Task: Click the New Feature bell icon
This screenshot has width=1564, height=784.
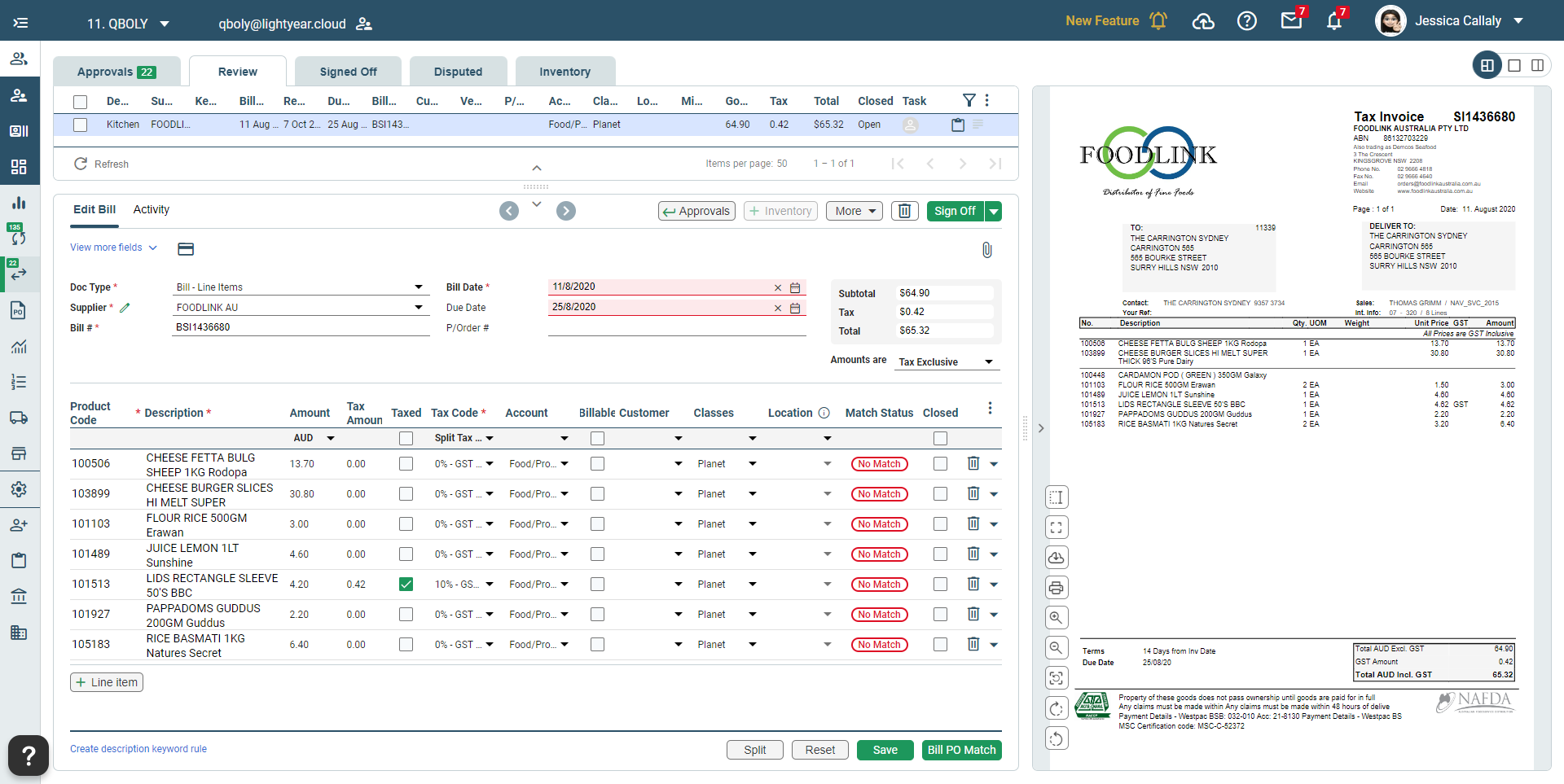Action: point(1158,21)
